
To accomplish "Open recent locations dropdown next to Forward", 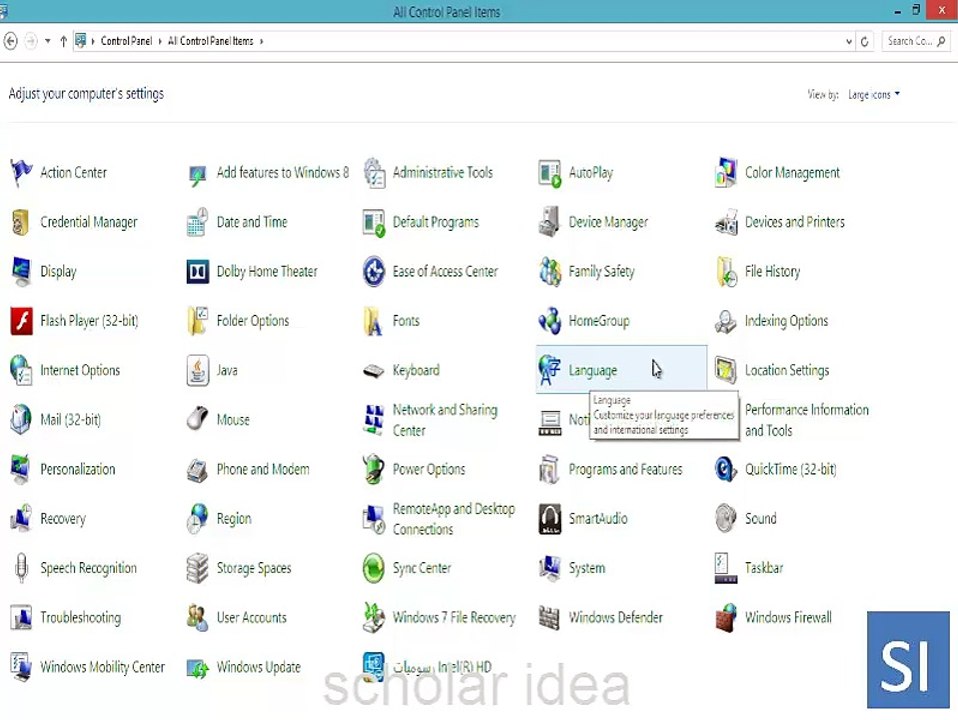I will click(x=48, y=42).
